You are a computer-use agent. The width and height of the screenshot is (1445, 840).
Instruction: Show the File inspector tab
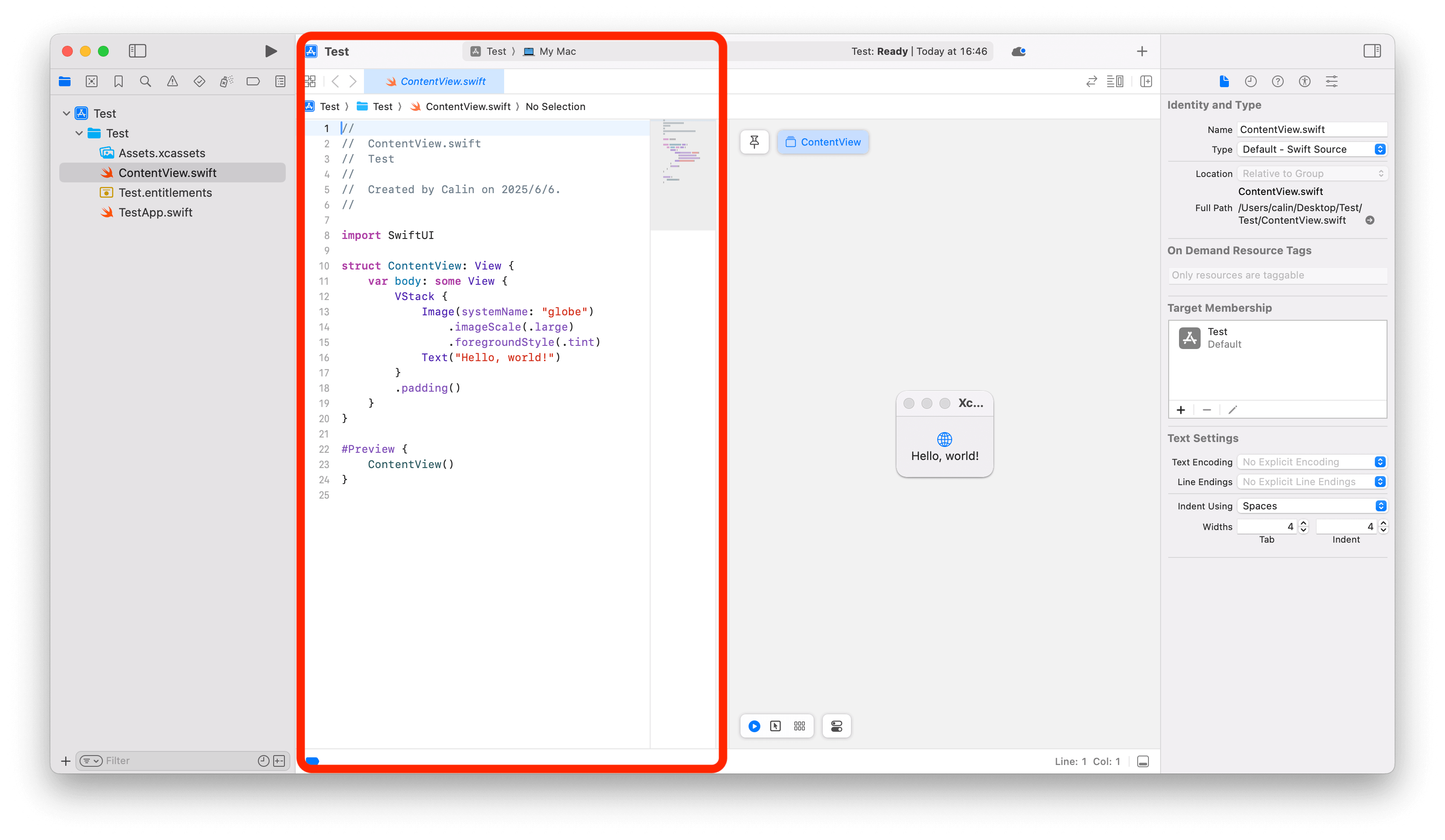tap(1224, 81)
